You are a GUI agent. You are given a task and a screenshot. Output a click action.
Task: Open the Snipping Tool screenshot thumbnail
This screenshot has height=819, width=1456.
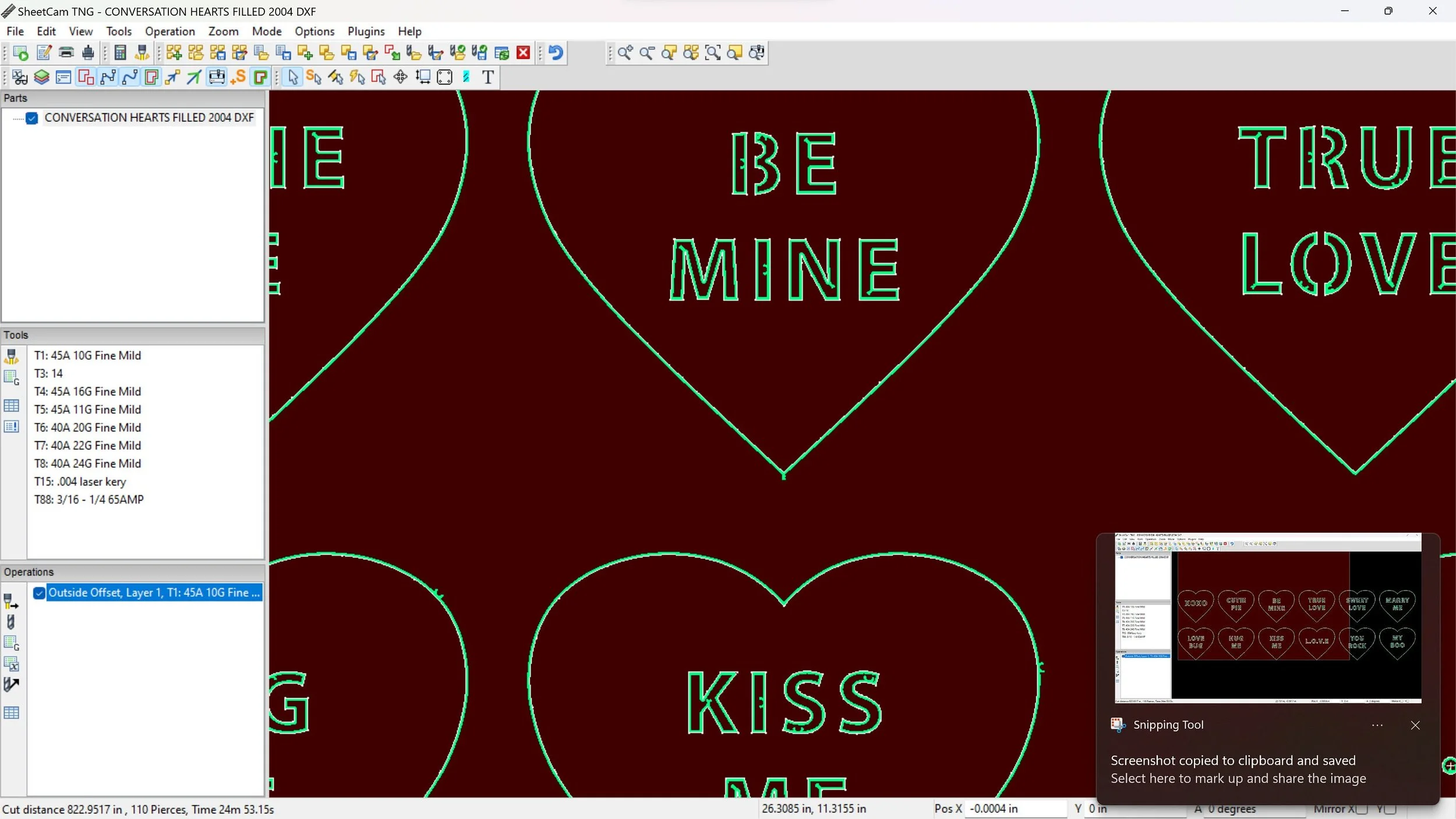1268,618
